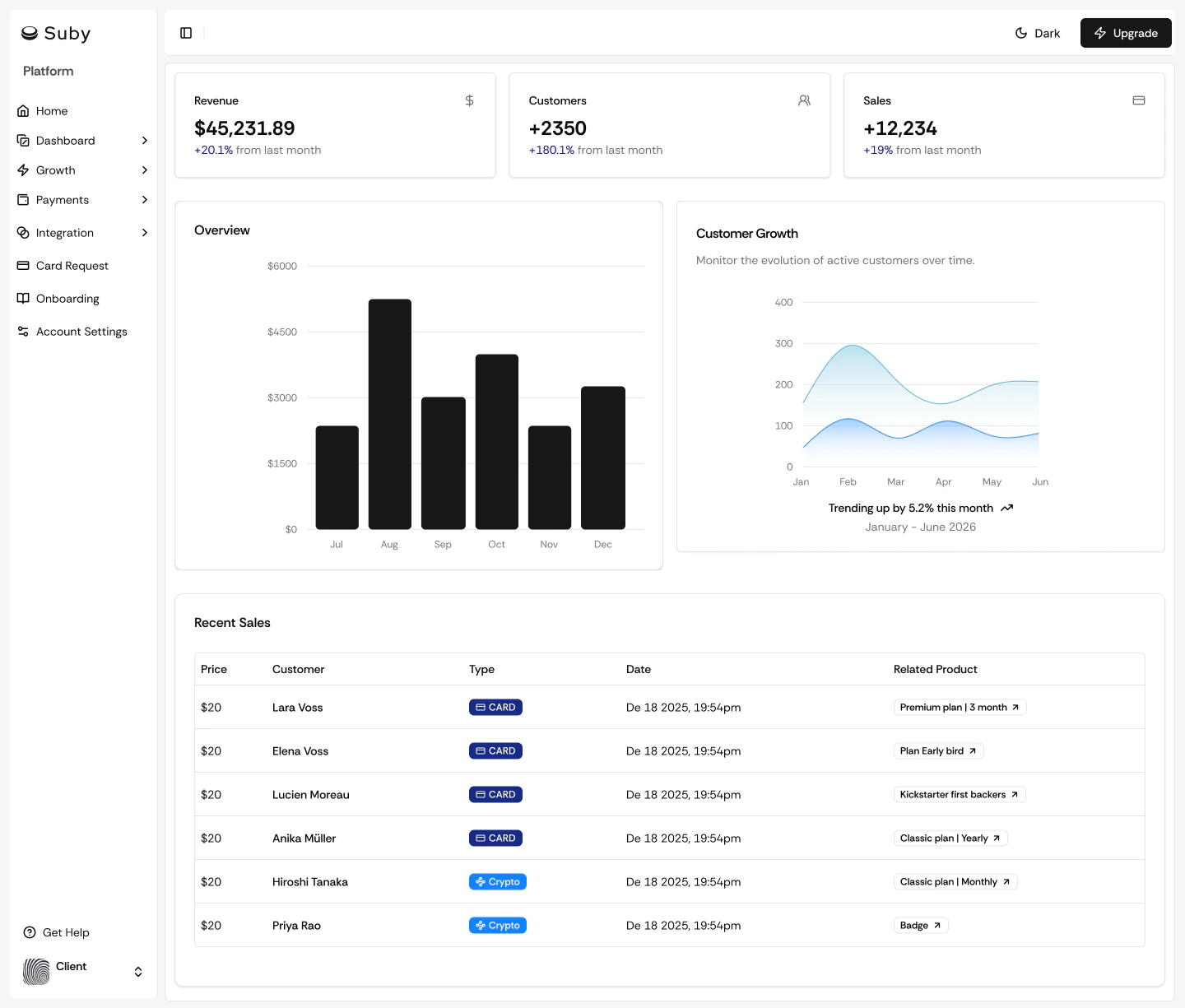The height and width of the screenshot is (1008, 1185).
Task: Click the trending up arrow in Customer Growth
Action: (x=1006, y=508)
